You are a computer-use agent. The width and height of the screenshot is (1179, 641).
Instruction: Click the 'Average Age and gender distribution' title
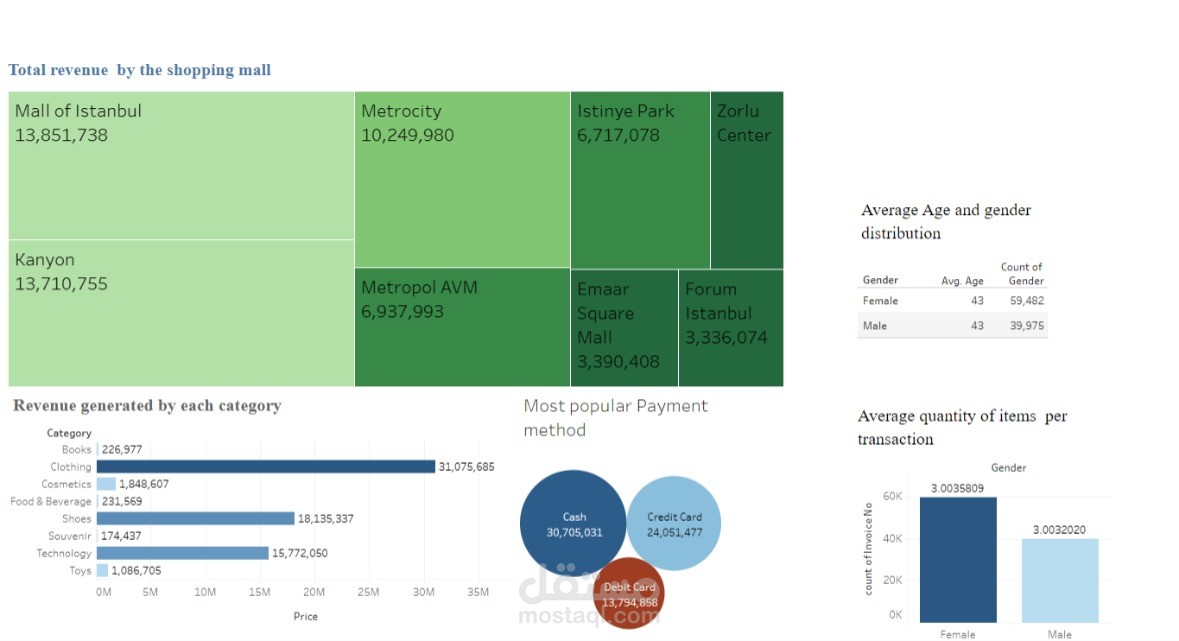pos(946,221)
